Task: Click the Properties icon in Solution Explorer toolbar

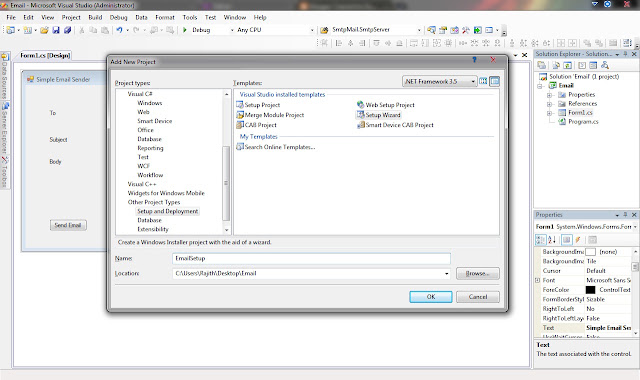Action: coord(542,65)
